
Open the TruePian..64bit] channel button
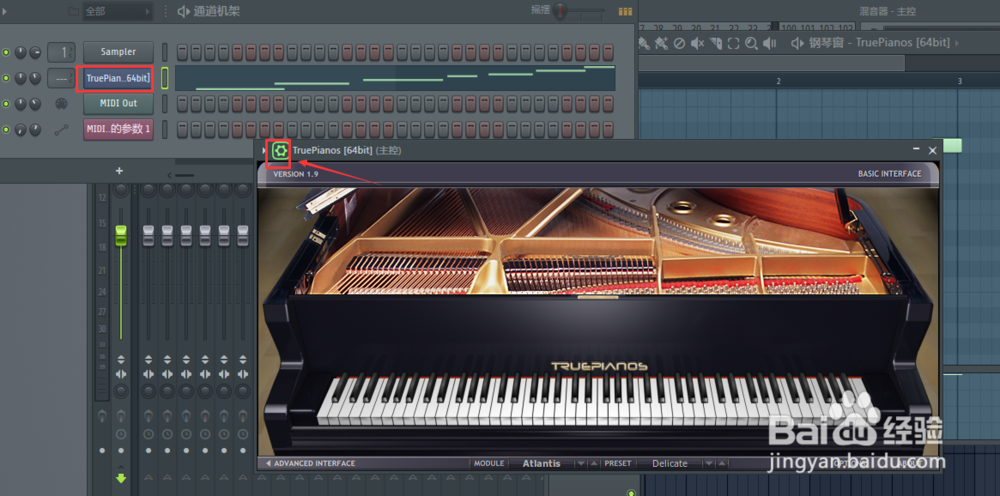coord(118,78)
